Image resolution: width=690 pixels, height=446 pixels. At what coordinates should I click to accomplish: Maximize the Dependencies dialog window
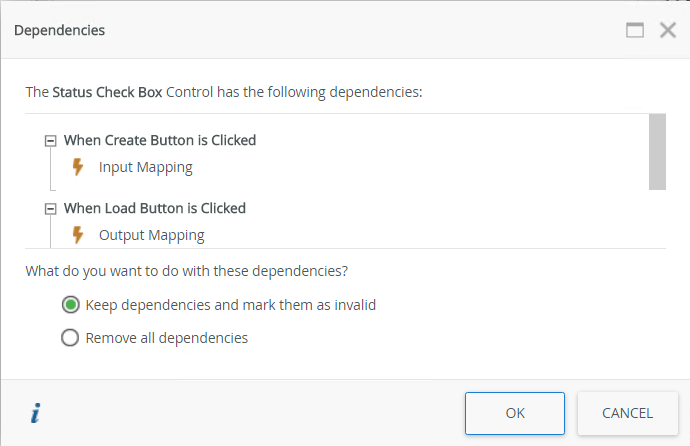point(635,30)
